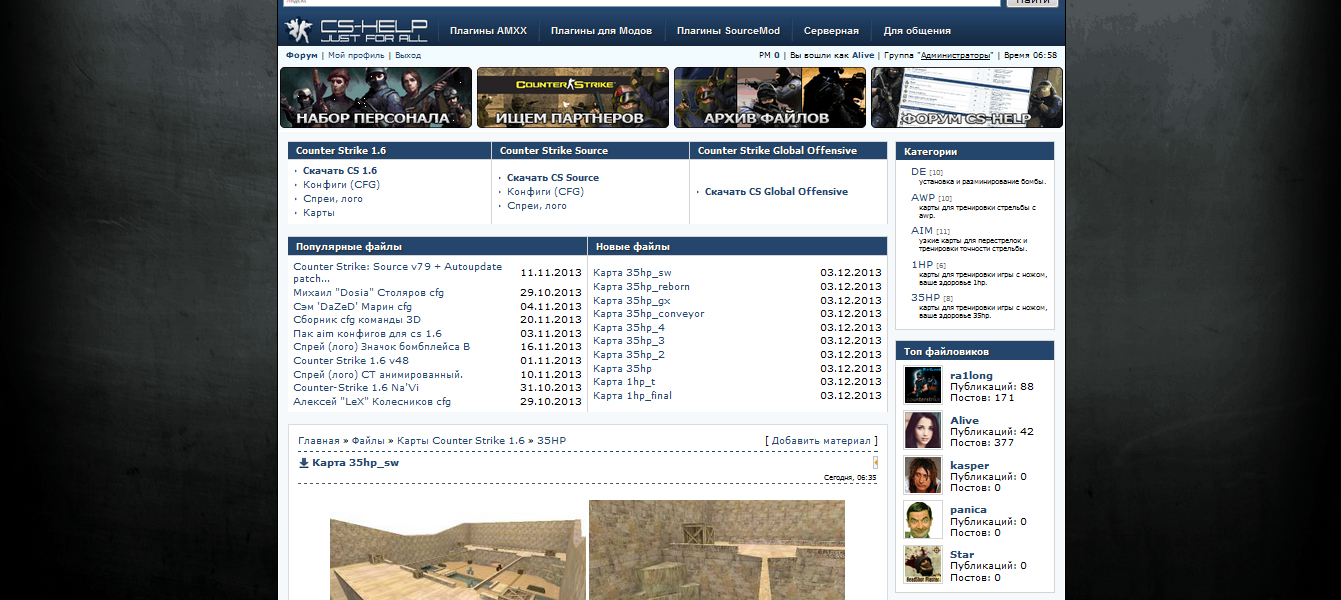The height and width of the screenshot is (600, 1341).
Task: Click the CS-HELP site logo
Action: coord(356,30)
